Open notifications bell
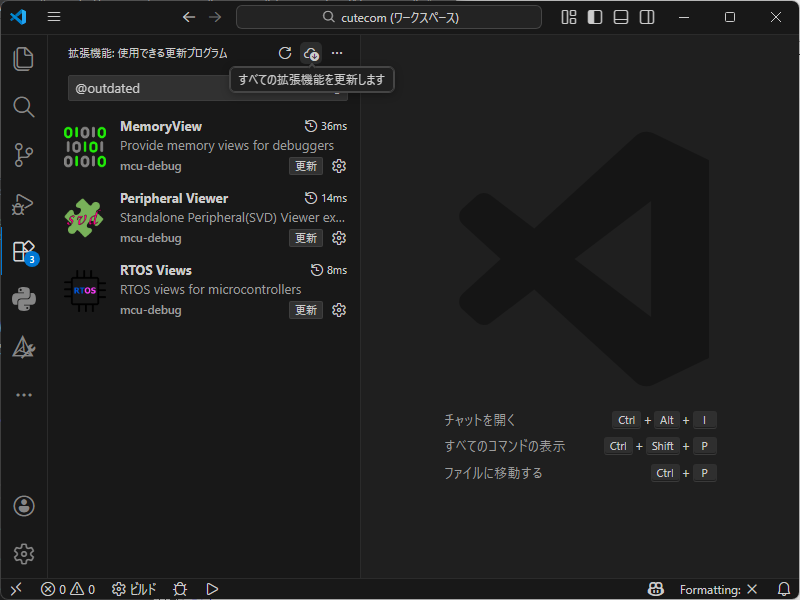Image resolution: width=800 pixels, height=600 pixels. (x=784, y=589)
